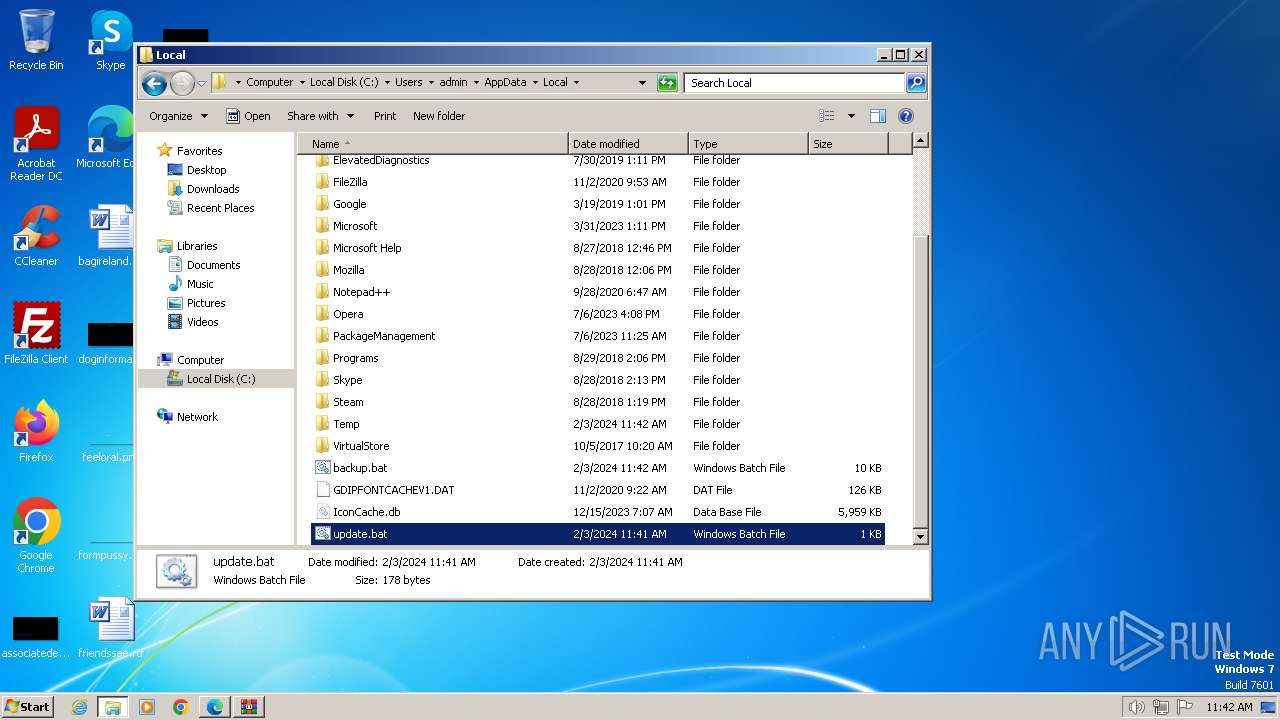
Task: Open the Organize menu
Action: 178,116
